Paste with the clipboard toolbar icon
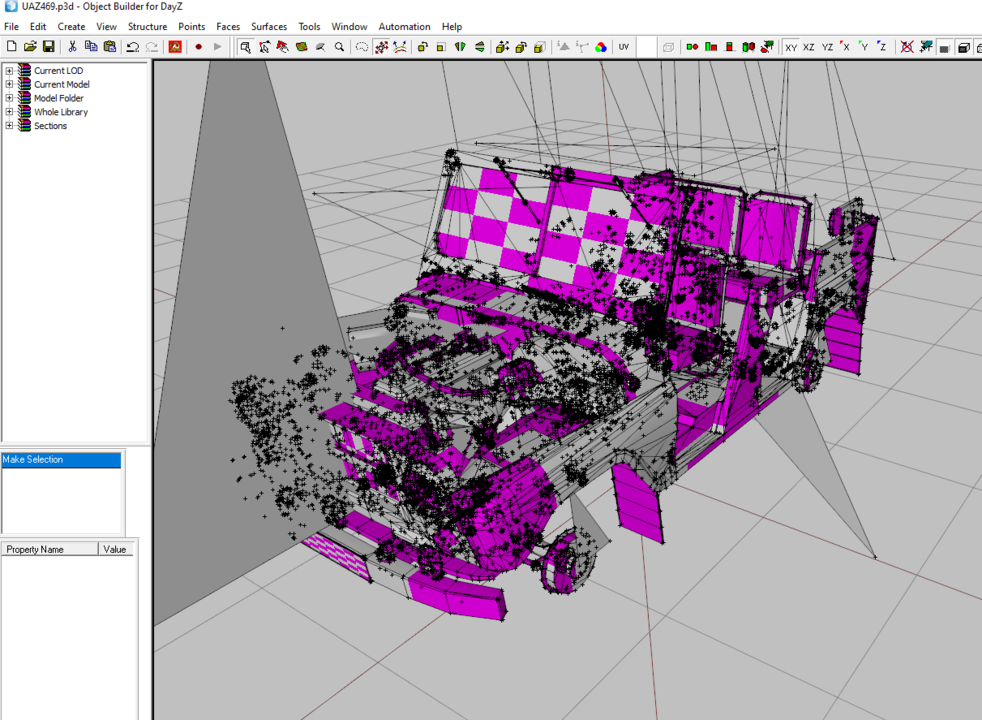The image size is (982, 720). (x=110, y=47)
